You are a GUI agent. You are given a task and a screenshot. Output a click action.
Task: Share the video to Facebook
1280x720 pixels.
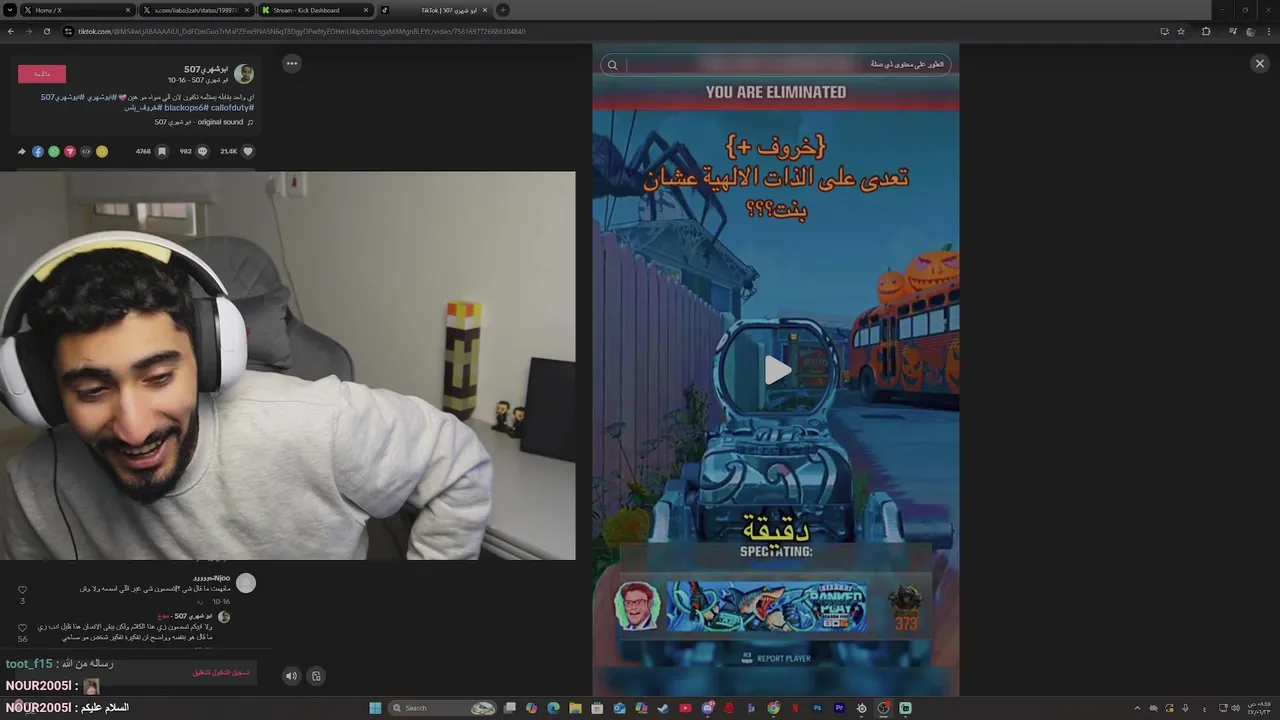(38, 151)
